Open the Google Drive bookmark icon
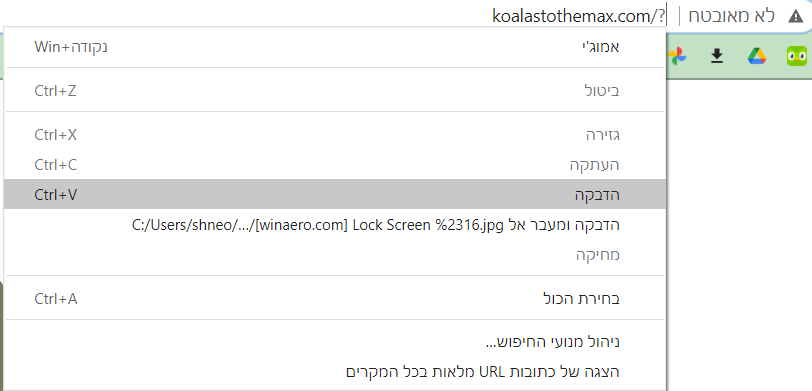The width and height of the screenshot is (812, 391). click(757, 55)
